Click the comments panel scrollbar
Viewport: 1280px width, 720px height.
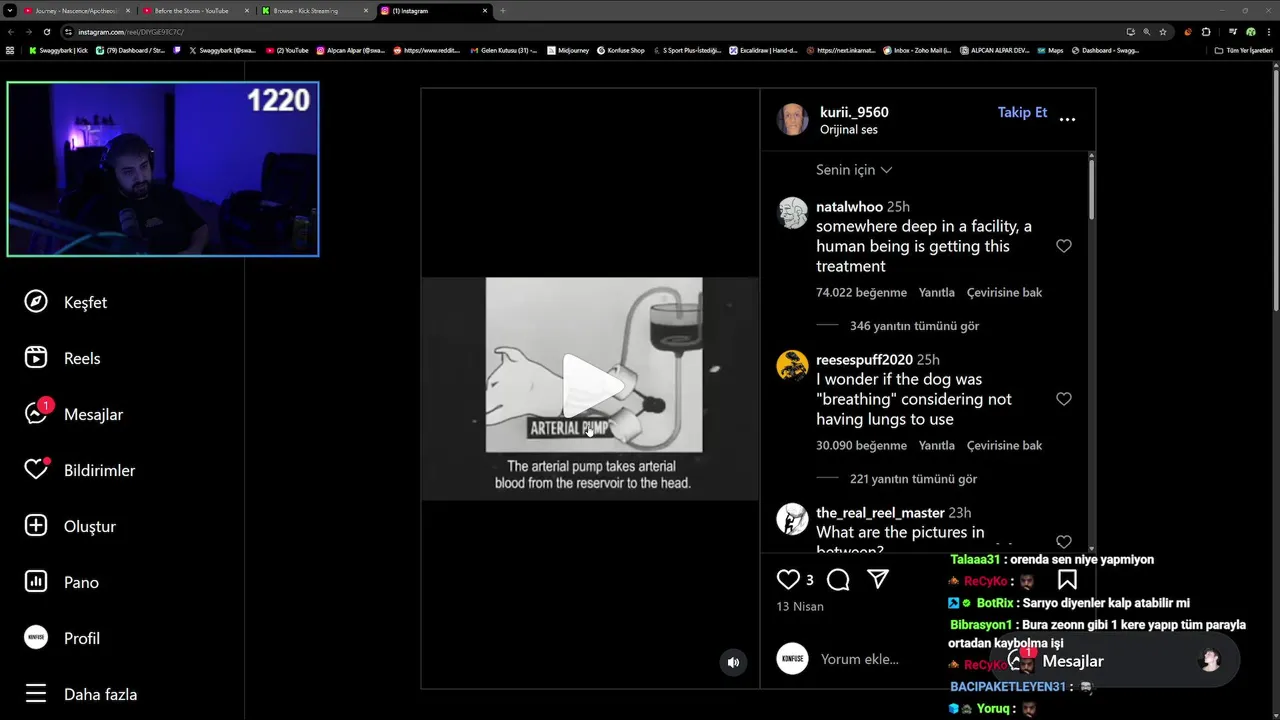coord(1091,190)
